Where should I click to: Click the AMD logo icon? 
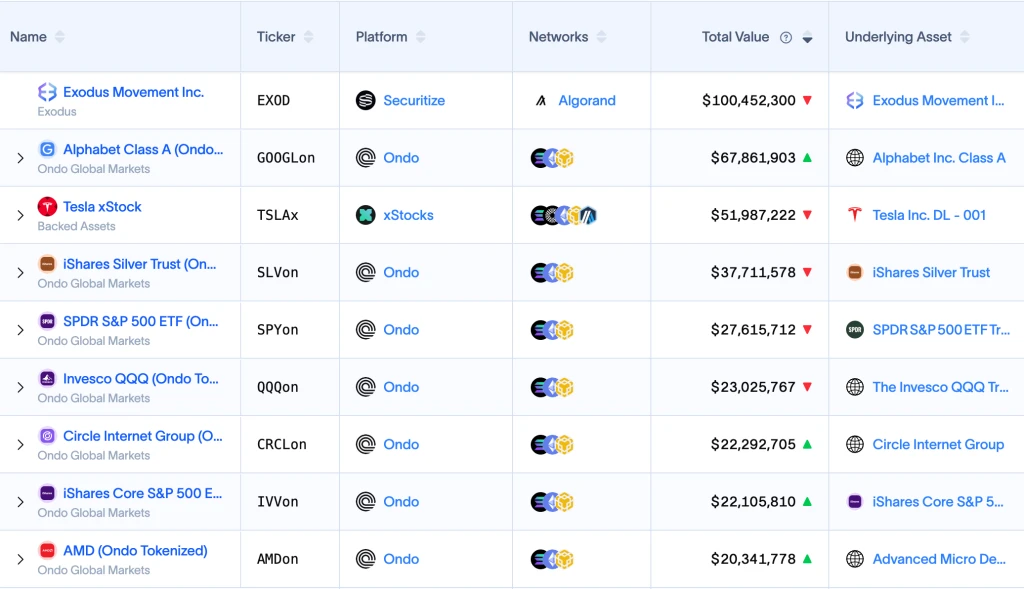click(47, 551)
